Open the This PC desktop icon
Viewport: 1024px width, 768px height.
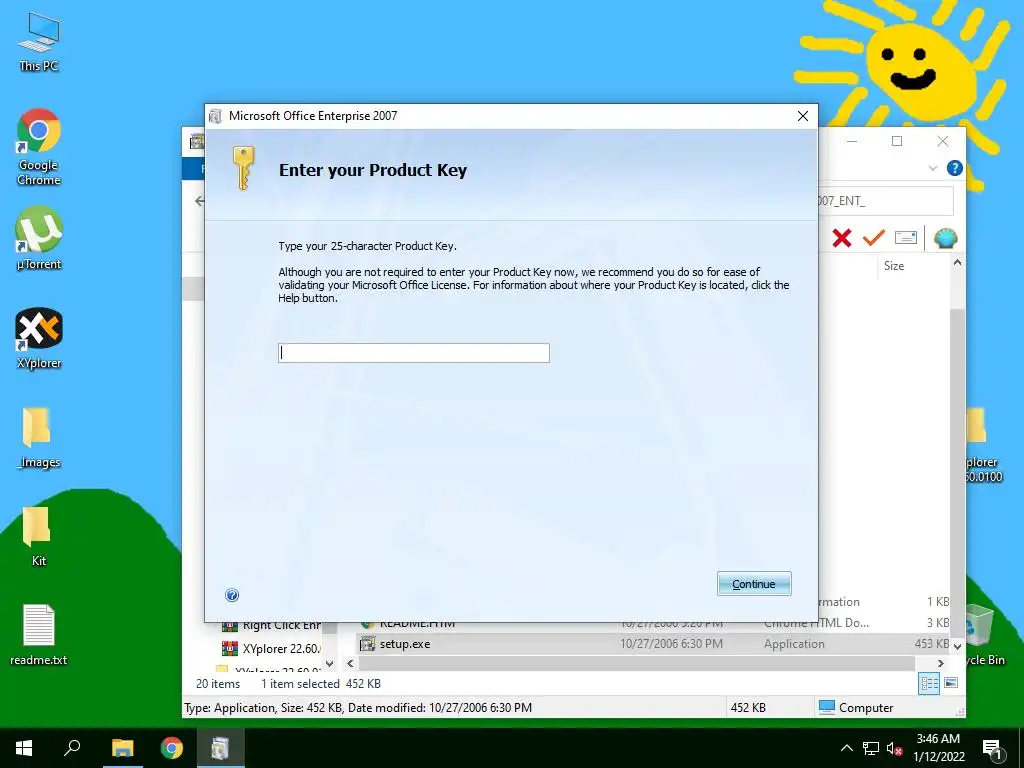[x=39, y=42]
